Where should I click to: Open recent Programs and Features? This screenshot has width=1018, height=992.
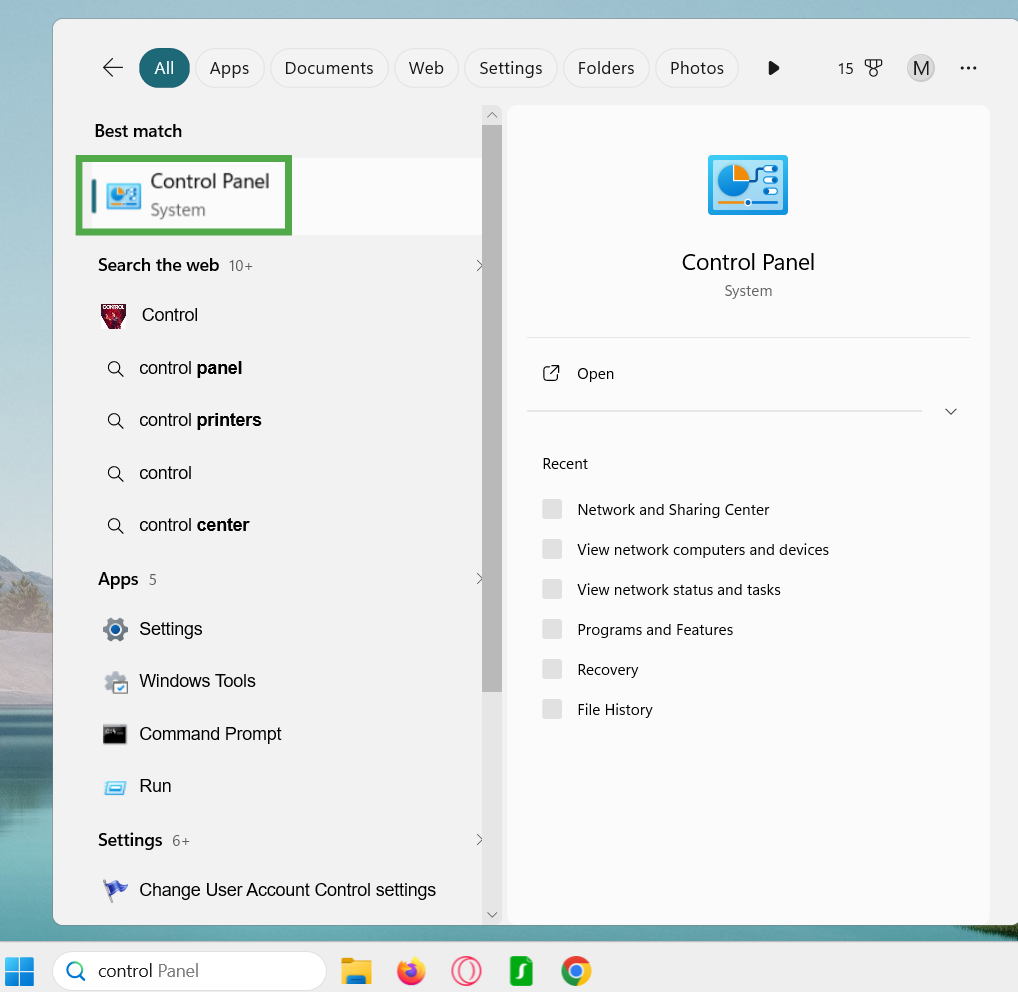(x=655, y=630)
